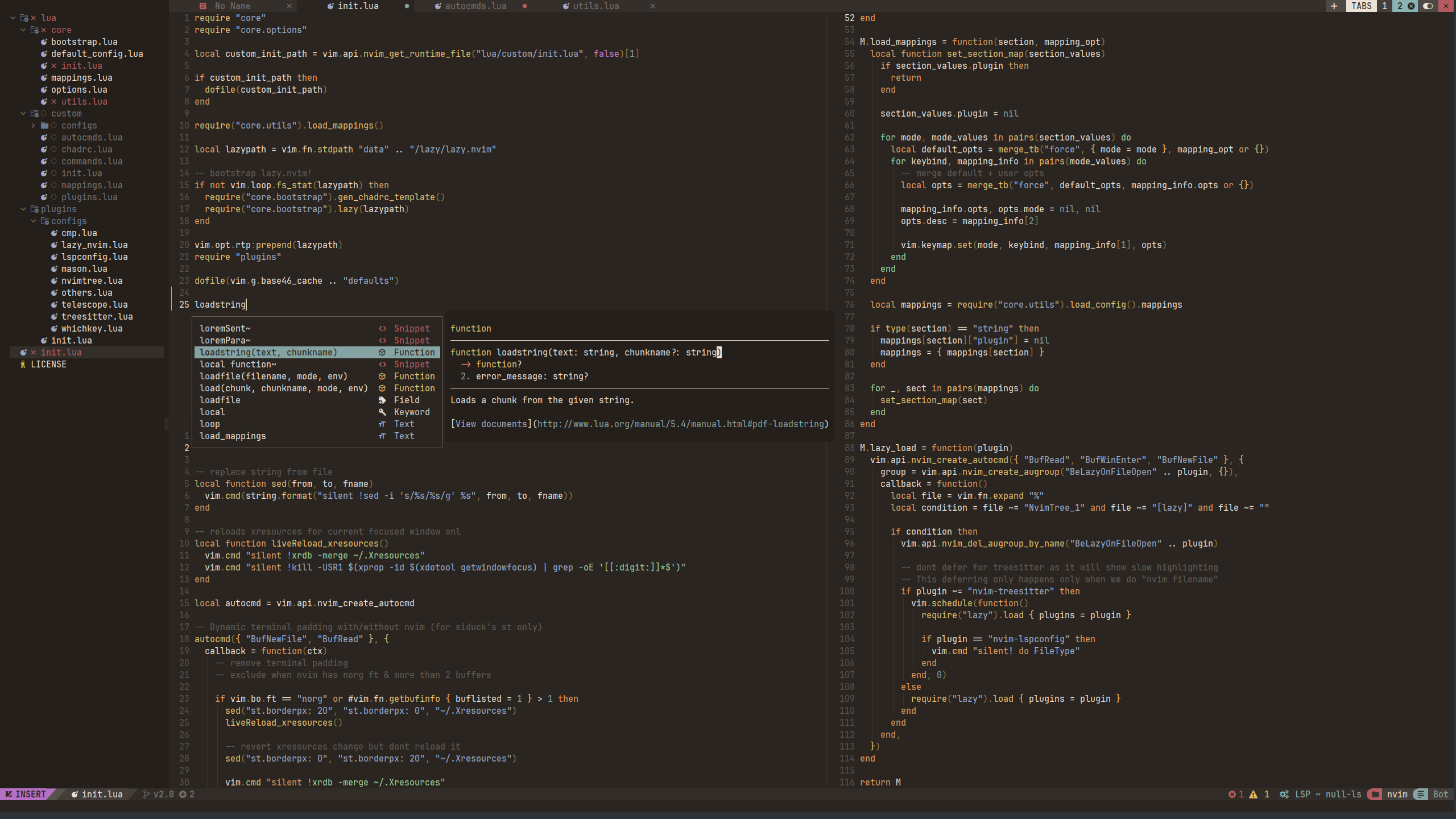Choose loremPara~ snippet completion
This screenshot has height=819, width=1456.
point(317,340)
